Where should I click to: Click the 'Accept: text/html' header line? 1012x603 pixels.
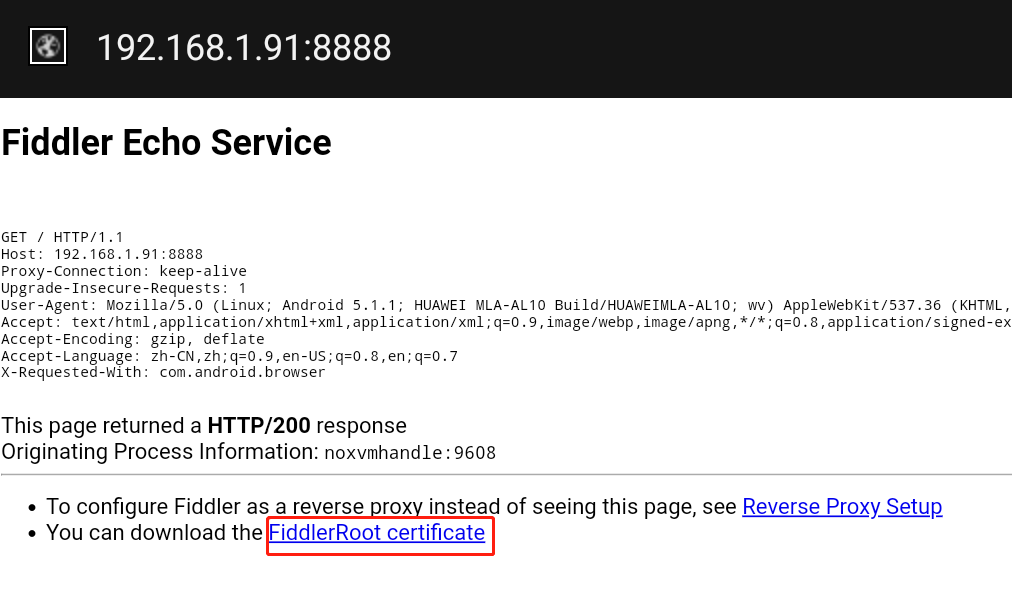(x=506, y=322)
